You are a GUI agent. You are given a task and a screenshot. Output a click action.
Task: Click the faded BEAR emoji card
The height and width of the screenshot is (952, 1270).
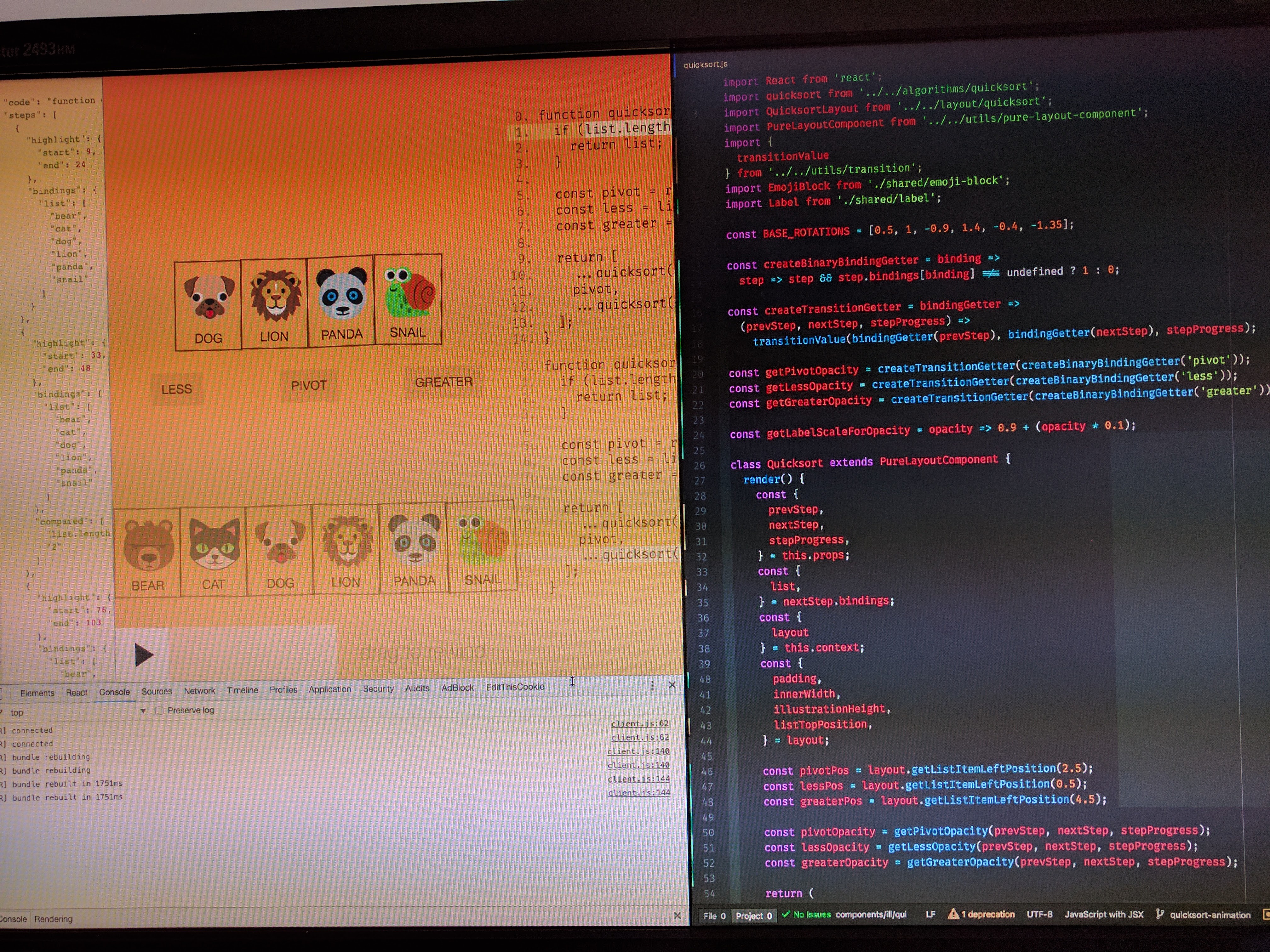pos(147,552)
